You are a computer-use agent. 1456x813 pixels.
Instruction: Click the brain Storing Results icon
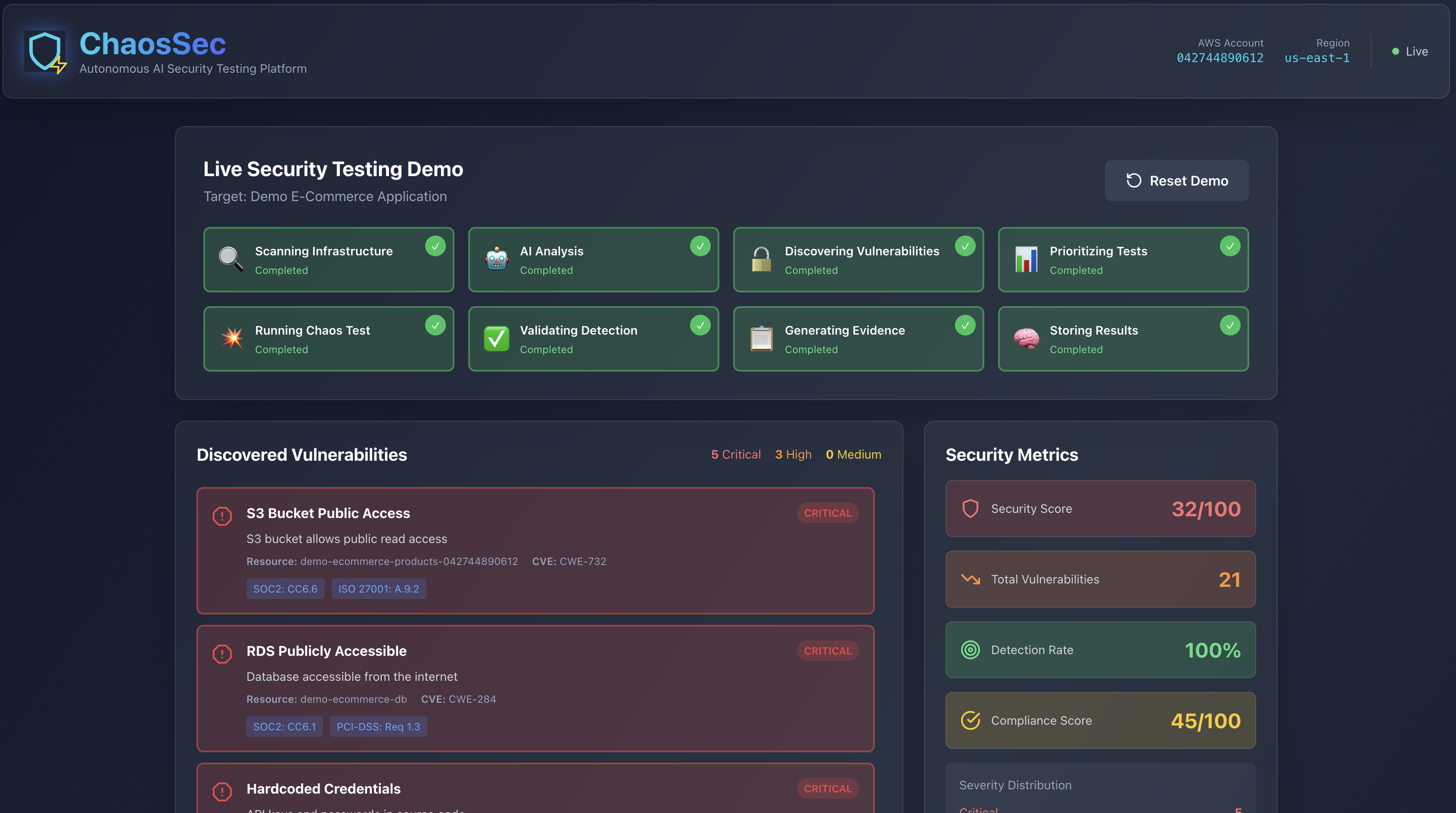pyautogui.click(x=1026, y=338)
